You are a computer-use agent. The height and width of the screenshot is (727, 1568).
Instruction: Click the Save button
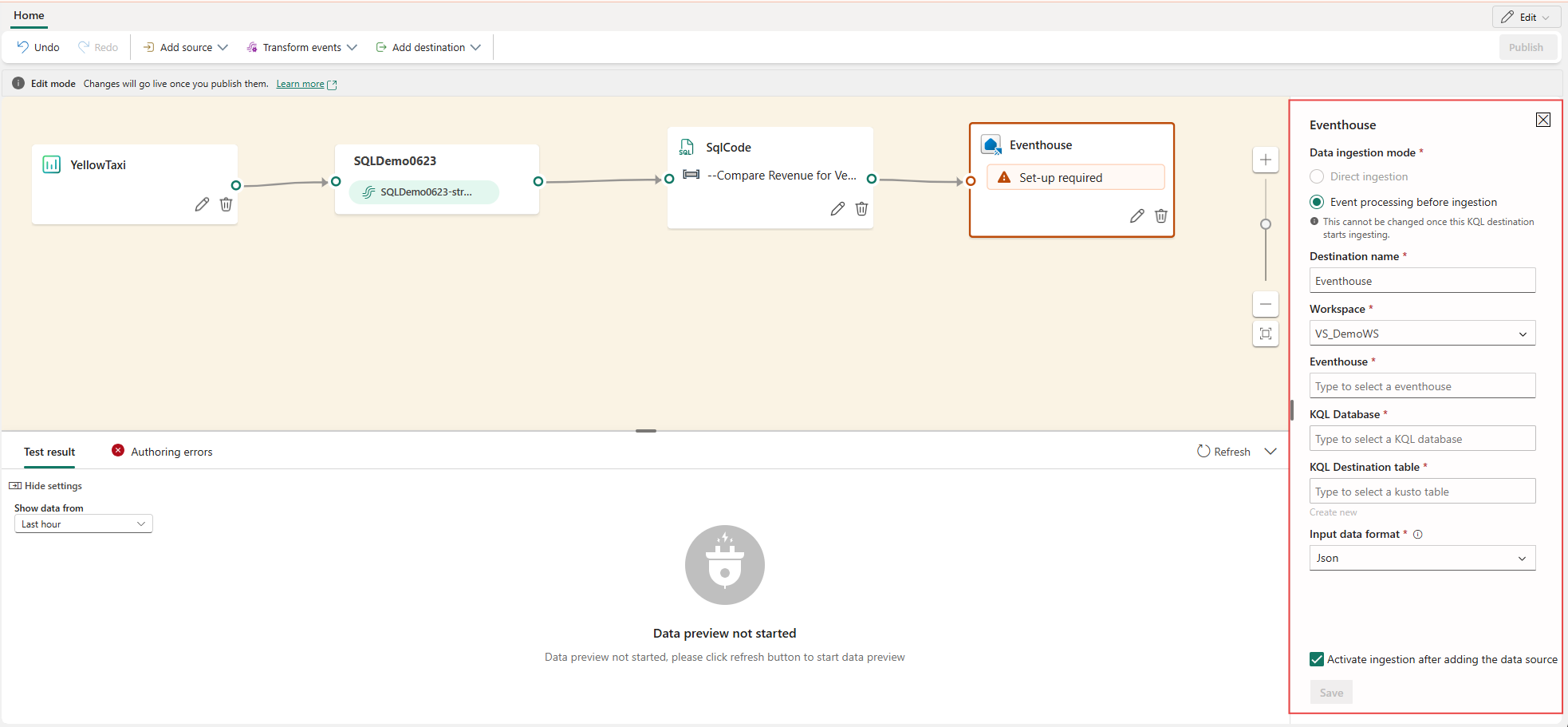(x=1331, y=693)
